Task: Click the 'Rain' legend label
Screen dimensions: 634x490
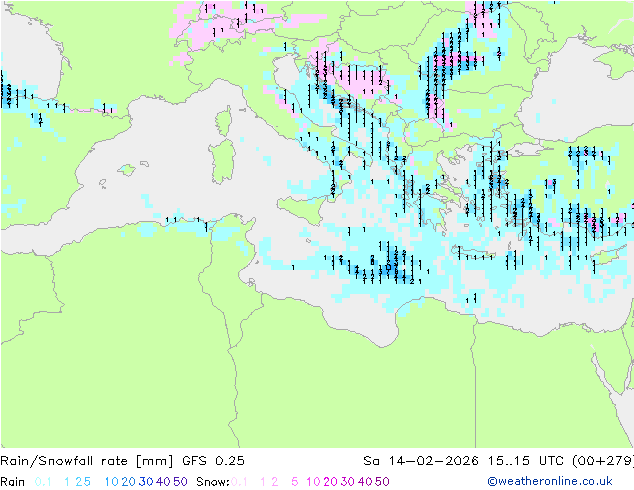Action: click(13, 482)
